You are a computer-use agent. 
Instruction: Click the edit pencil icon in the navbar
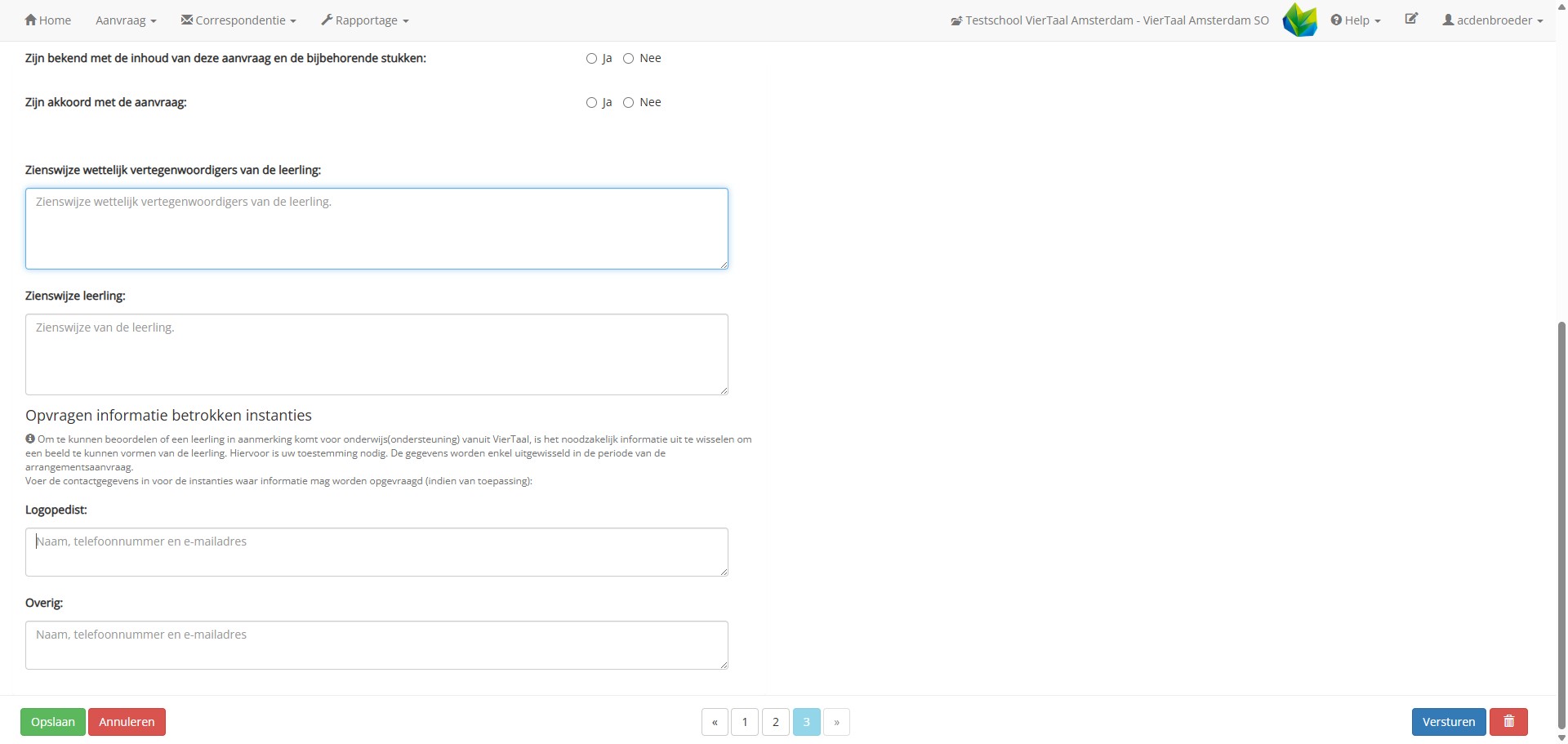pos(1411,19)
